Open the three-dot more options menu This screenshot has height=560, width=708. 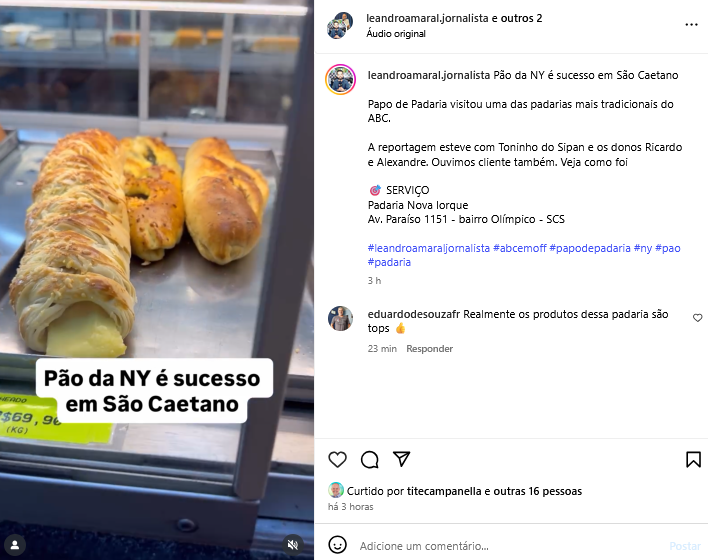691,24
